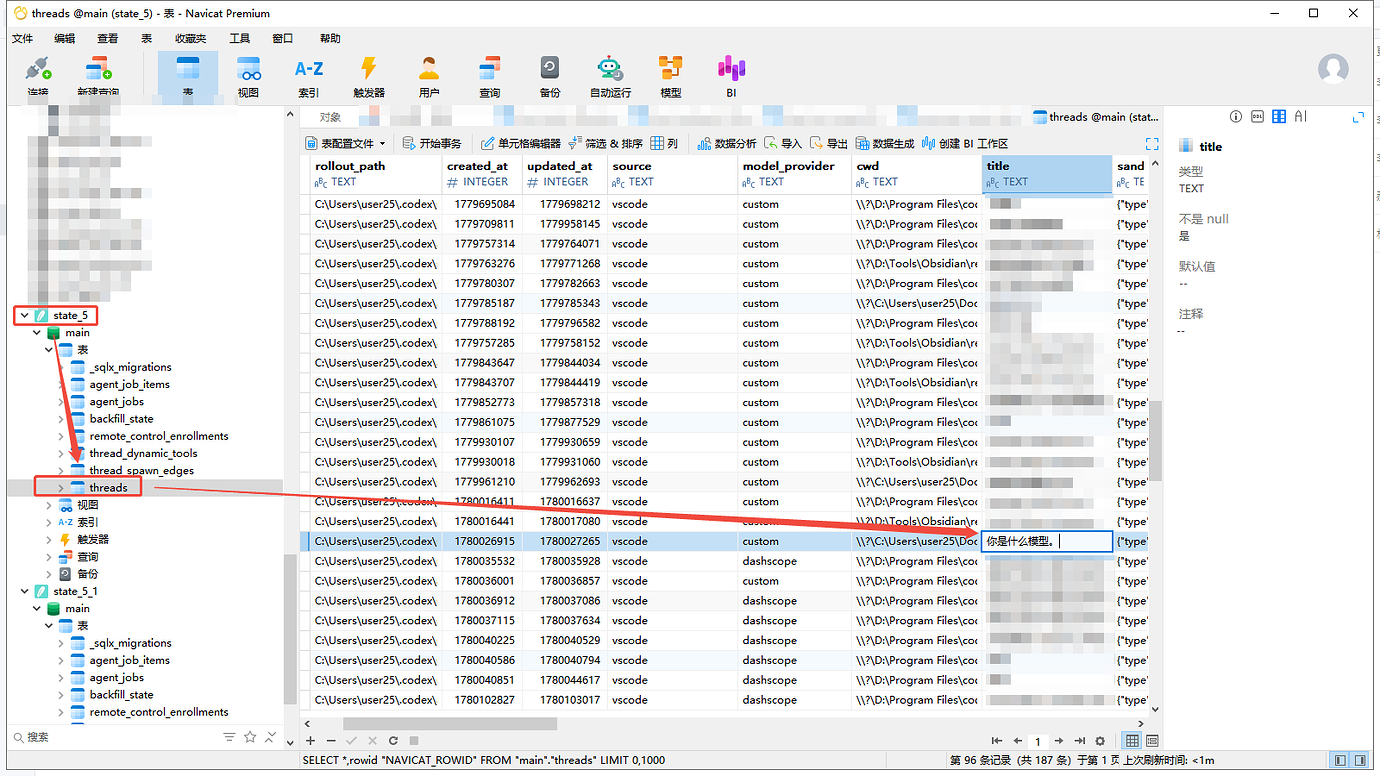Switch to grid view mode
The image size is (1380, 776).
click(1132, 741)
